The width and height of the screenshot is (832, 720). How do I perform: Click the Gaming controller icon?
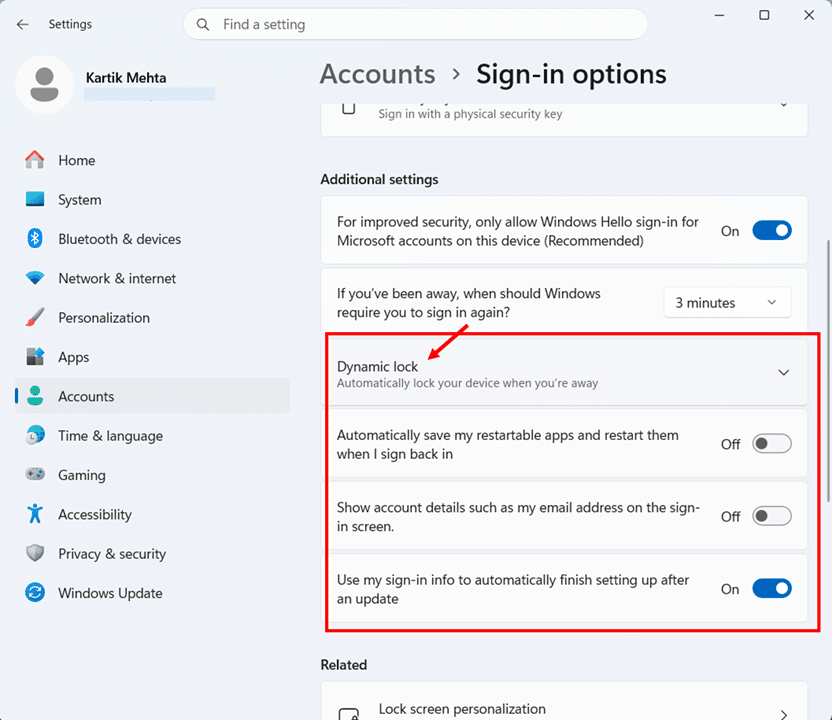pyautogui.click(x=35, y=474)
